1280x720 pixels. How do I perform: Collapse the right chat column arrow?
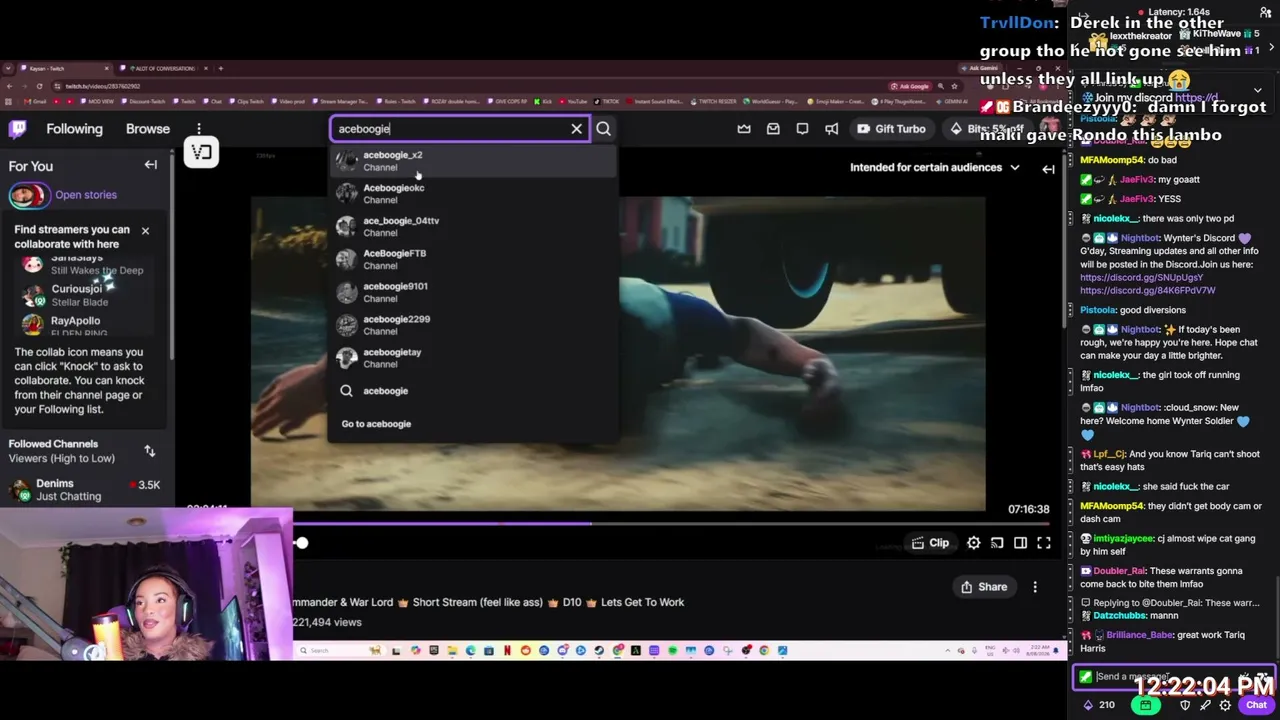[x=1048, y=169]
